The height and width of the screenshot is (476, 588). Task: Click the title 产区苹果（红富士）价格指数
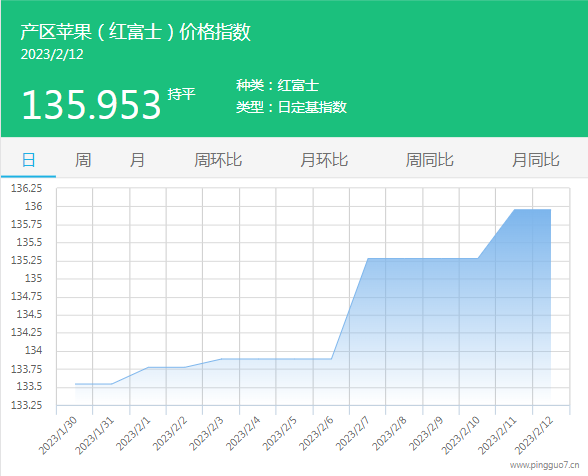pyautogui.click(x=135, y=32)
